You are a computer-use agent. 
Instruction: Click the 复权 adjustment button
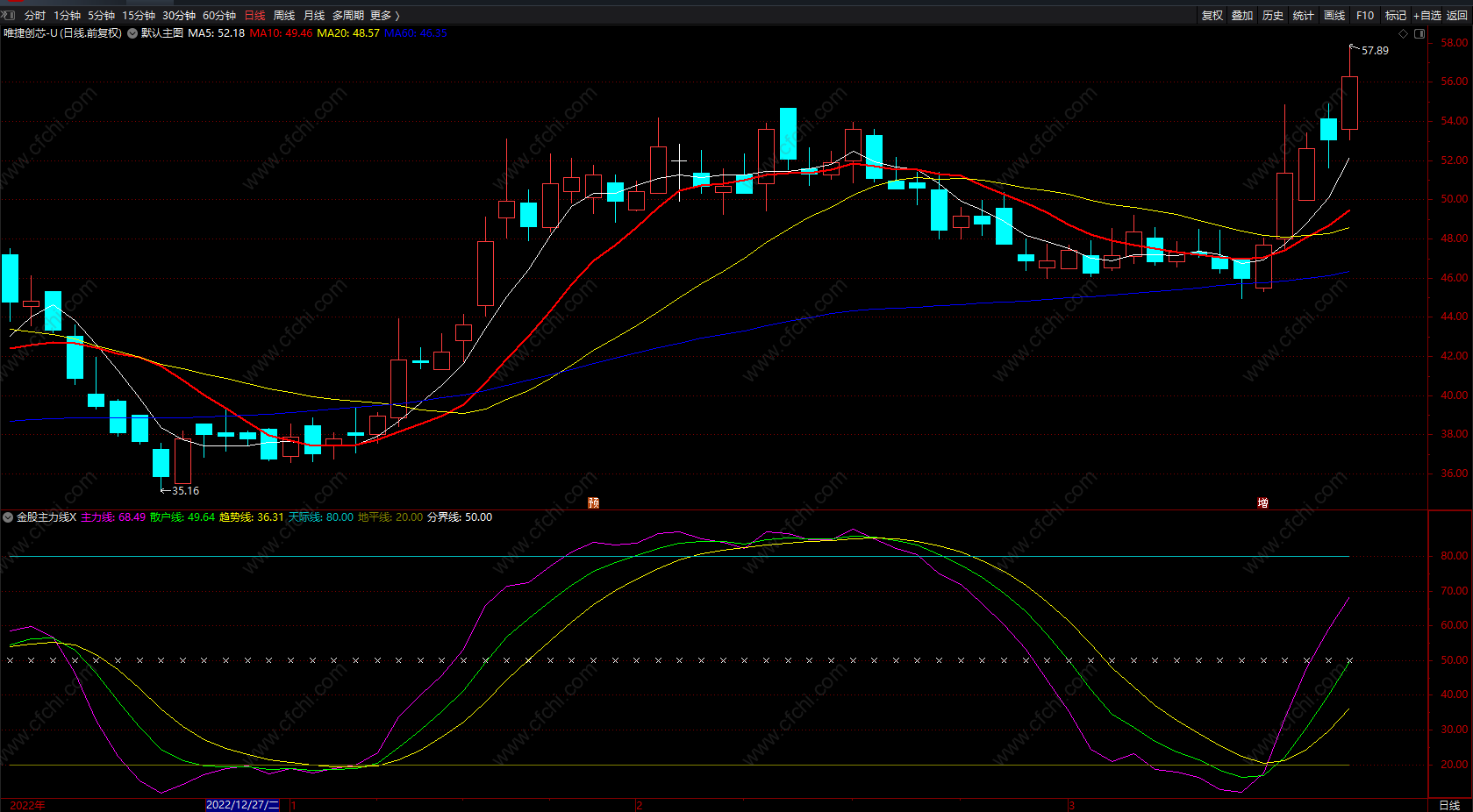pyautogui.click(x=1212, y=15)
